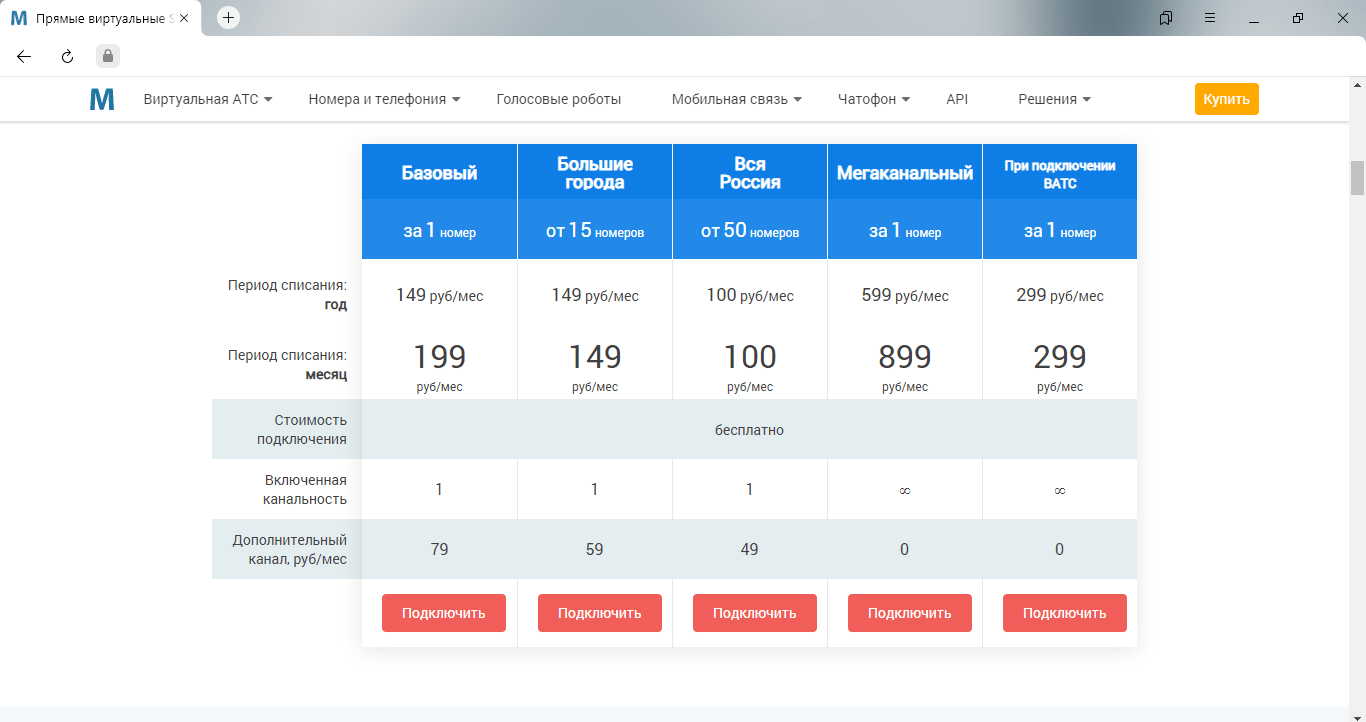1366x722 pixels.
Task: Select the 'Прямые виртуальные' browser tab
Action: click(x=100, y=19)
